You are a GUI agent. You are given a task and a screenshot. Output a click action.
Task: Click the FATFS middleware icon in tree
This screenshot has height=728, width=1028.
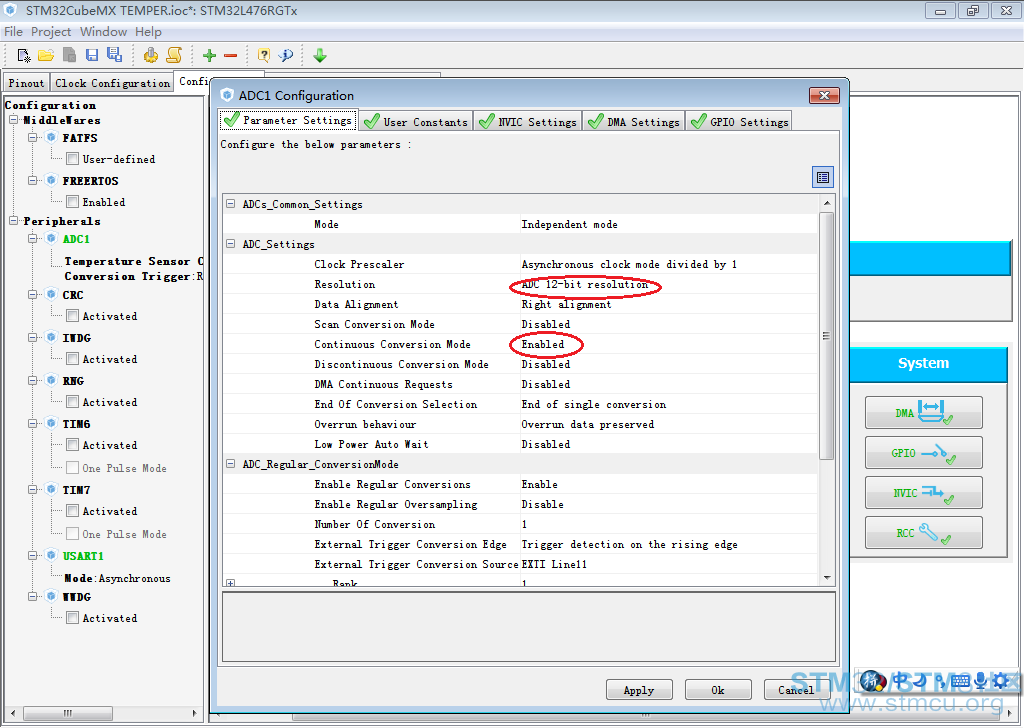51,137
